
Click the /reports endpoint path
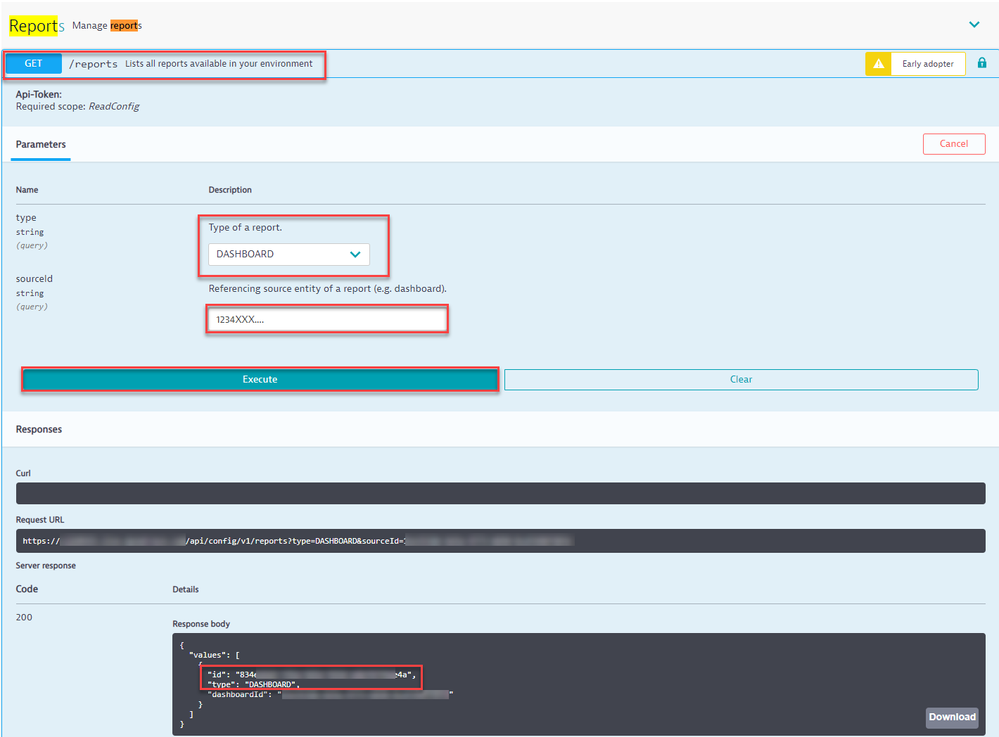coord(93,64)
